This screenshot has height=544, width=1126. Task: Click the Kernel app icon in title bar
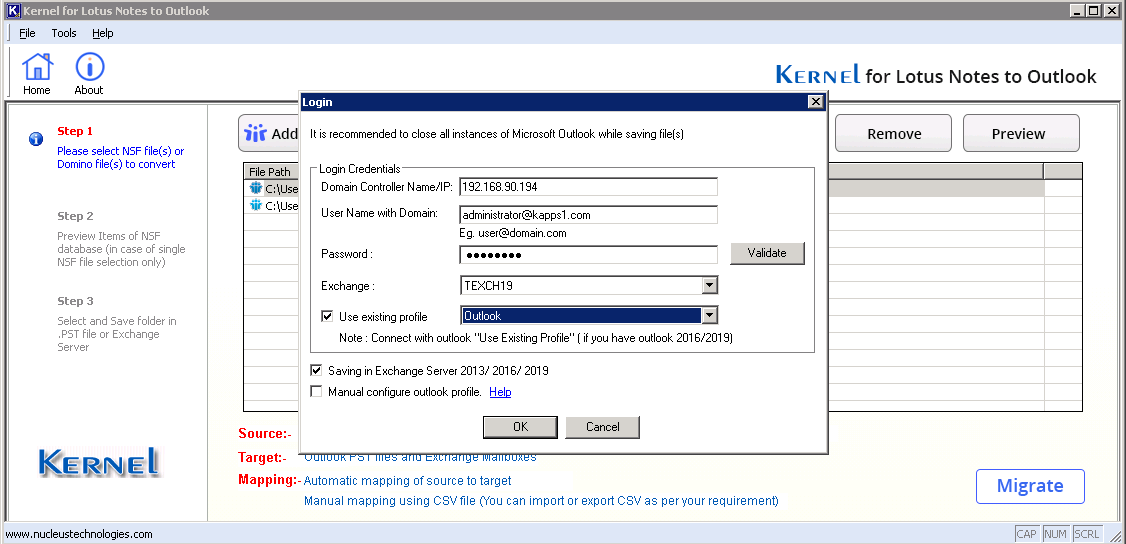pyautogui.click(x=11, y=10)
